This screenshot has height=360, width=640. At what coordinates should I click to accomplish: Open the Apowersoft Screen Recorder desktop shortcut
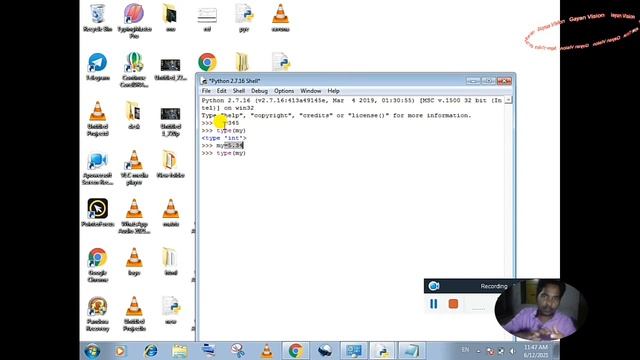tap(98, 168)
